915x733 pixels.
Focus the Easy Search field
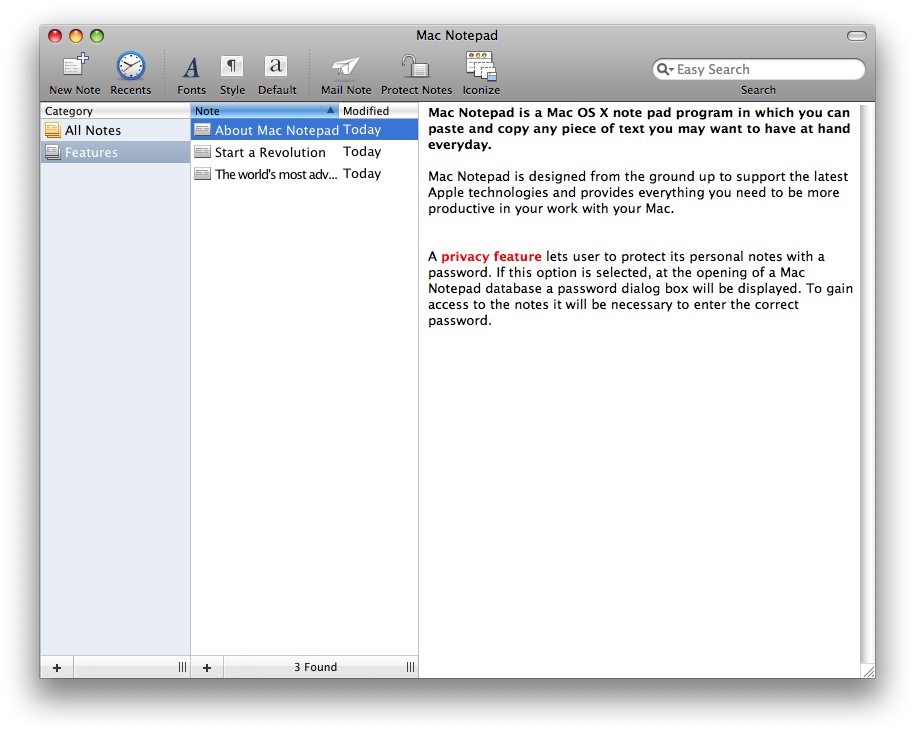(x=759, y=69)
